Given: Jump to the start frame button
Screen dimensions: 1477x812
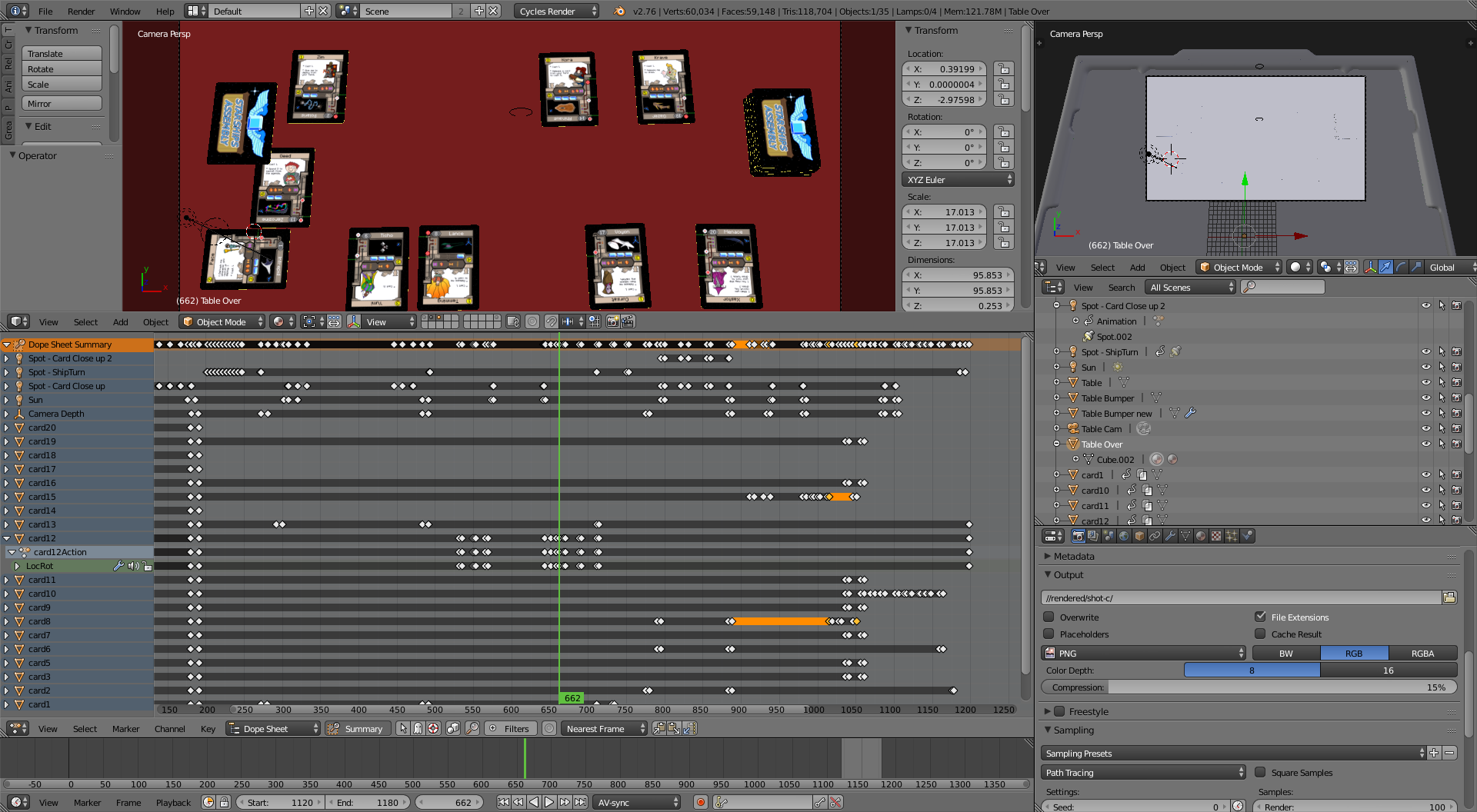Looking at the screenshot, I should pyautogui.click(x=503, y=802).
